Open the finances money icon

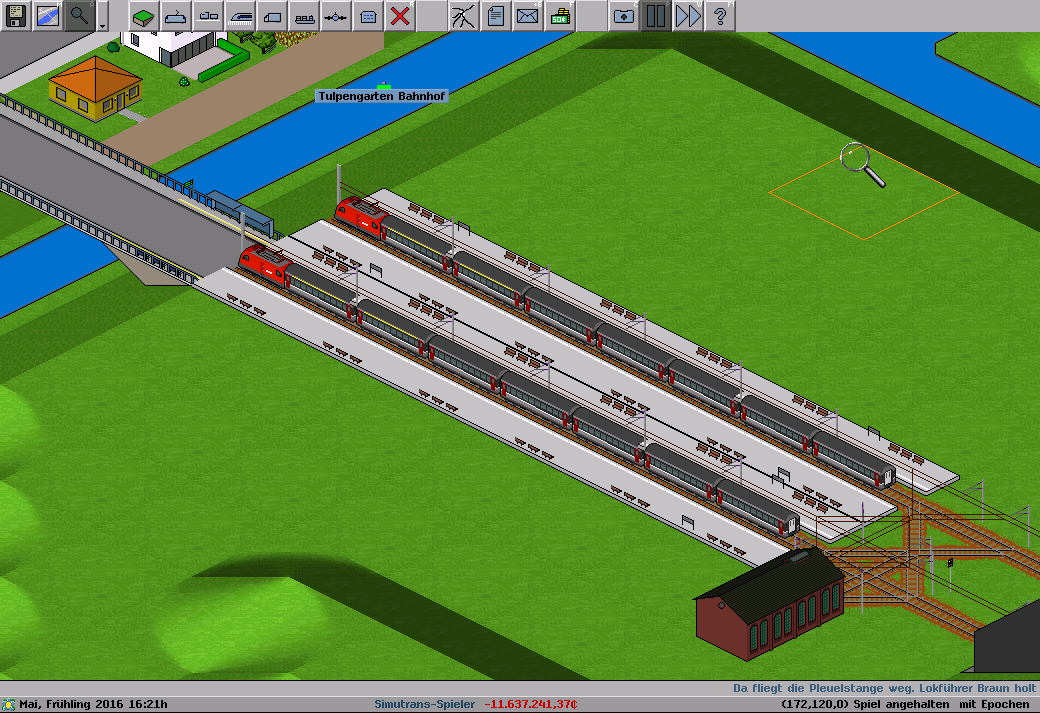[560, 15]
